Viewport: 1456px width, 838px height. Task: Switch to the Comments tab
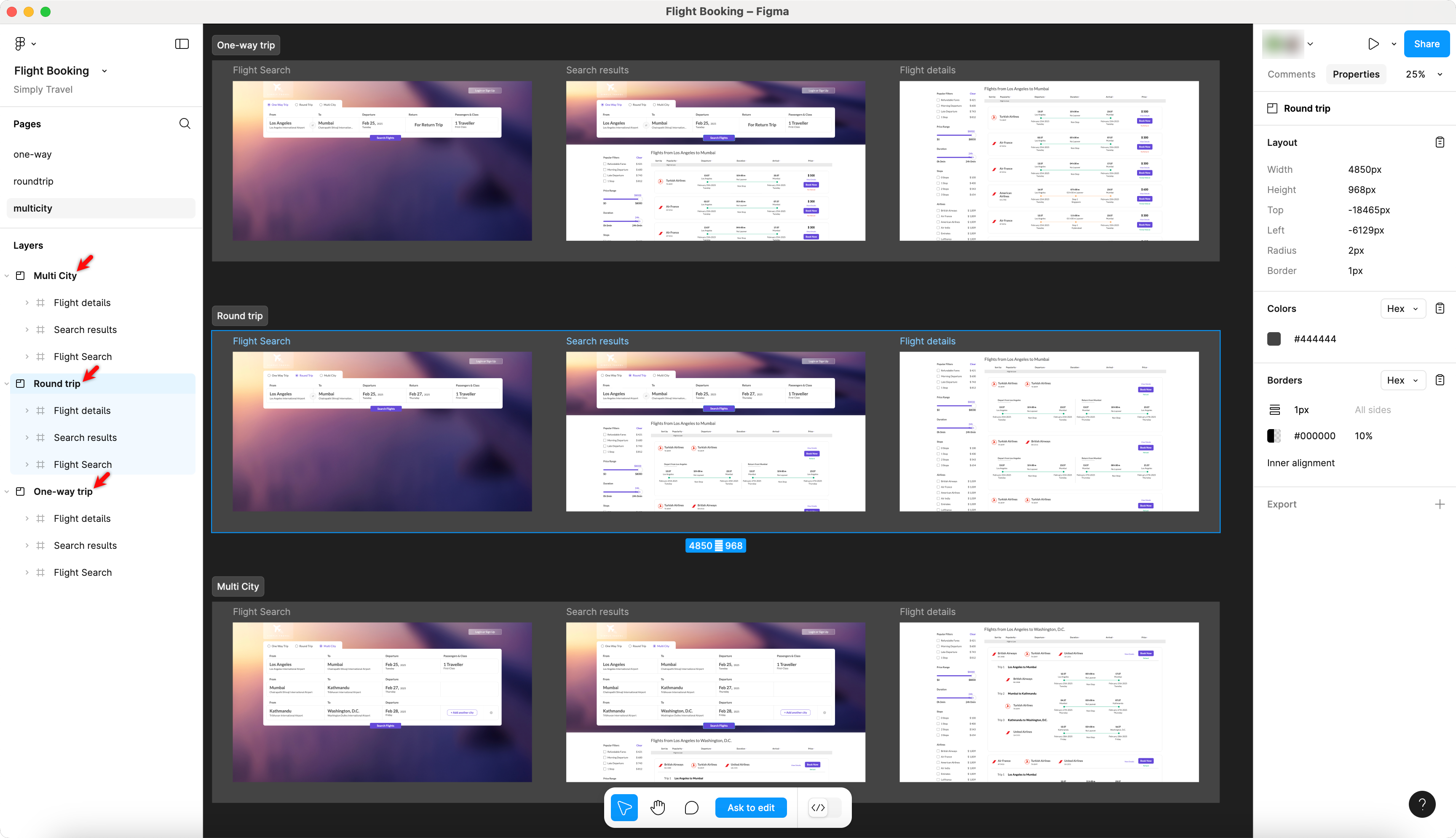point(1291,74)
